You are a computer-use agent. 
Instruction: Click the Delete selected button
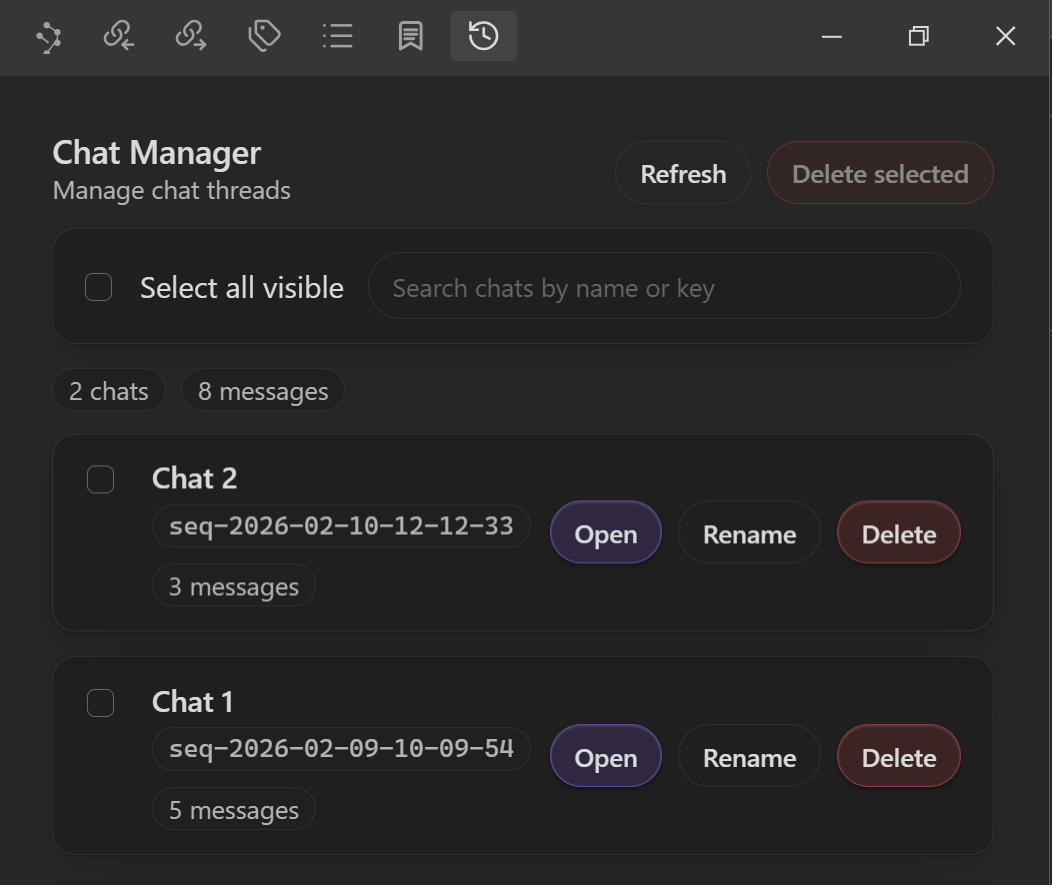click(x=880, y=174)
